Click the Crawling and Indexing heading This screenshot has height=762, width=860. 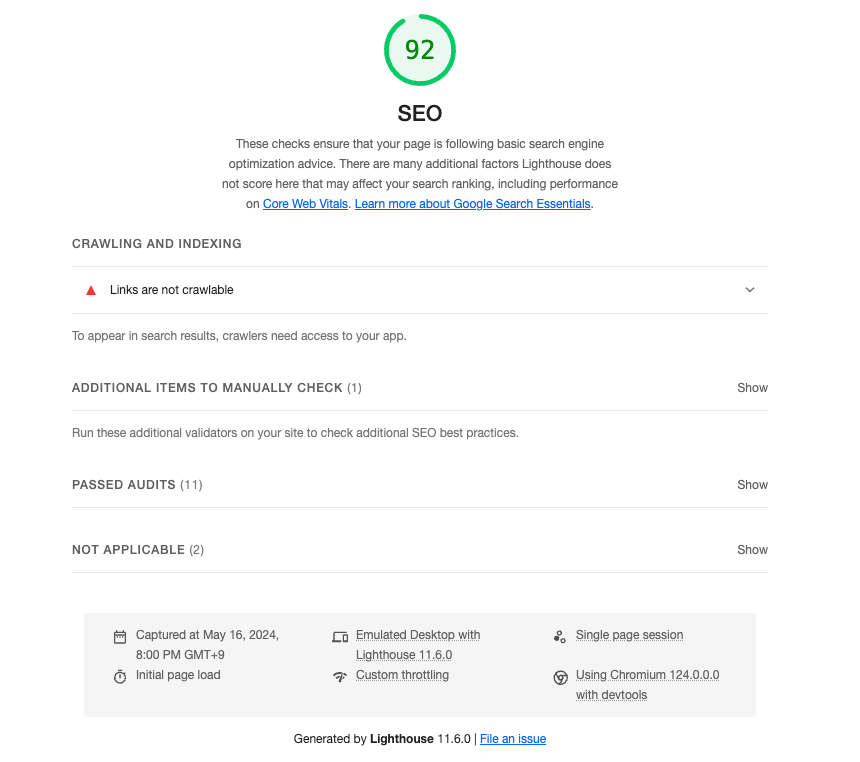click(157, 244)
